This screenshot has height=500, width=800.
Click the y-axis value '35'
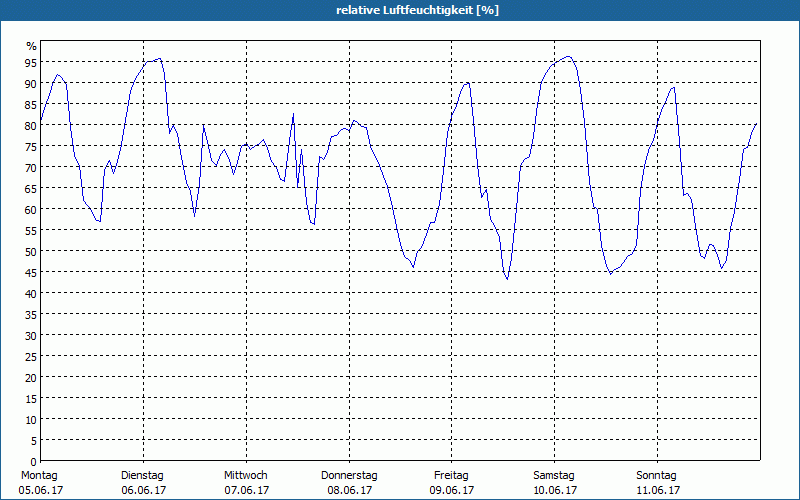pyautogui.click(x=31, y=315)
